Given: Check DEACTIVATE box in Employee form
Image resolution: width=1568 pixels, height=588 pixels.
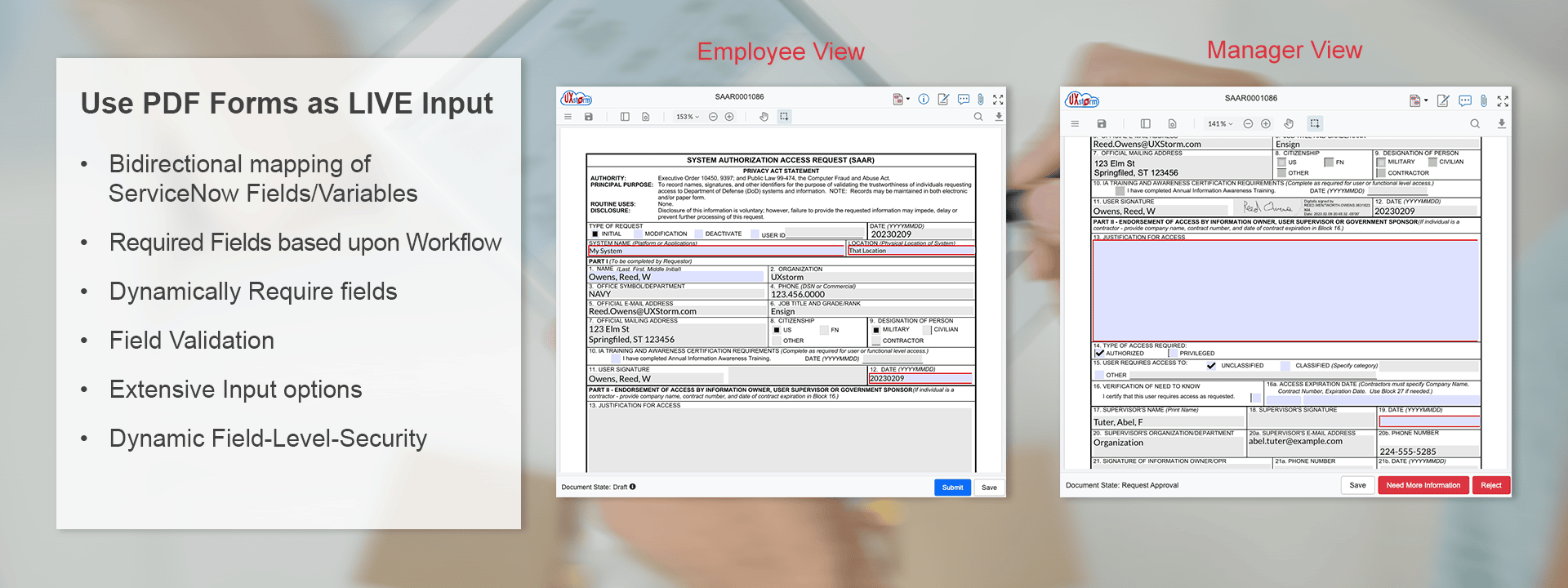Looking at the screenshot, I should pyautogui.click(x=699, y=234).
